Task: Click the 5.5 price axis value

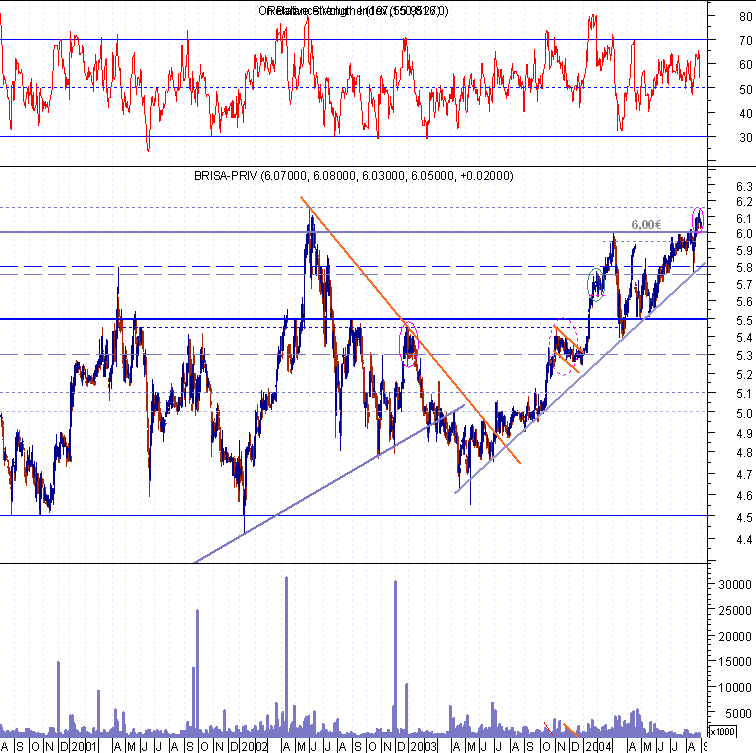Action: (x=744, y=320)
